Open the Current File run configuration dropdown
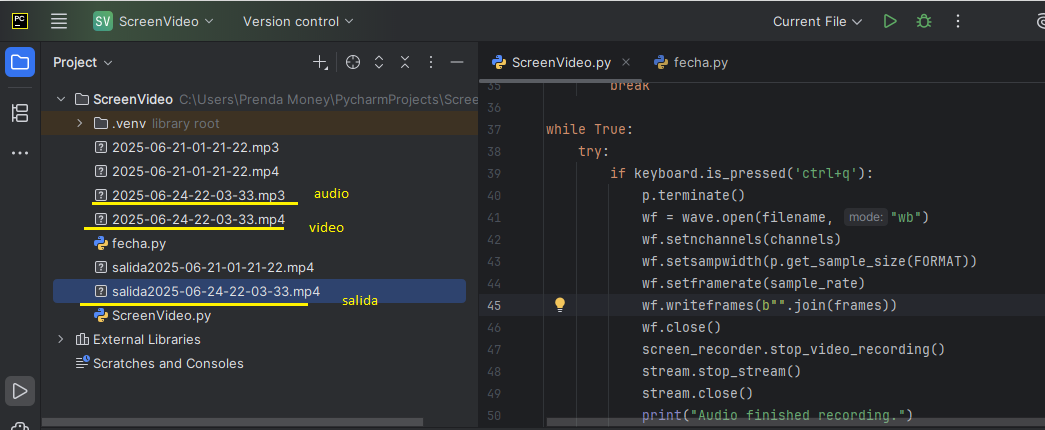Image resolution: width=1045 pixels, height=430 pixels. [x=817, y=21]
